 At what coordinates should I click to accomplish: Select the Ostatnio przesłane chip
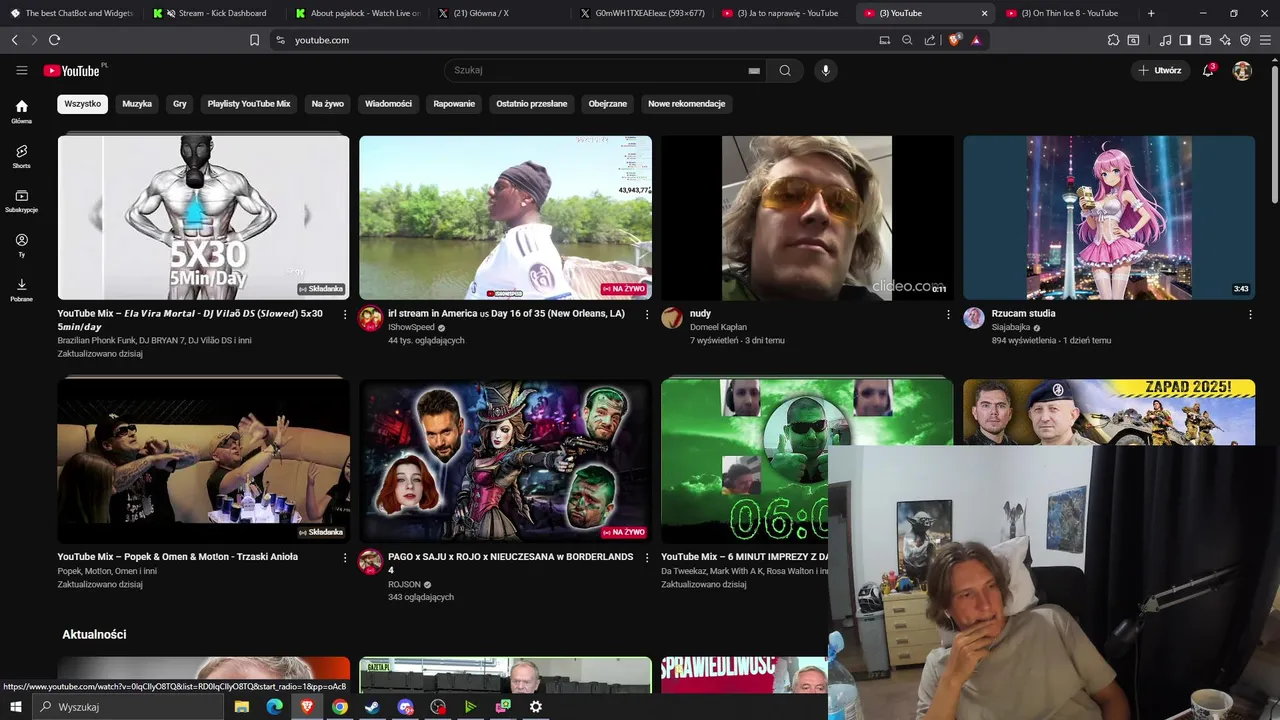point(531,104)
